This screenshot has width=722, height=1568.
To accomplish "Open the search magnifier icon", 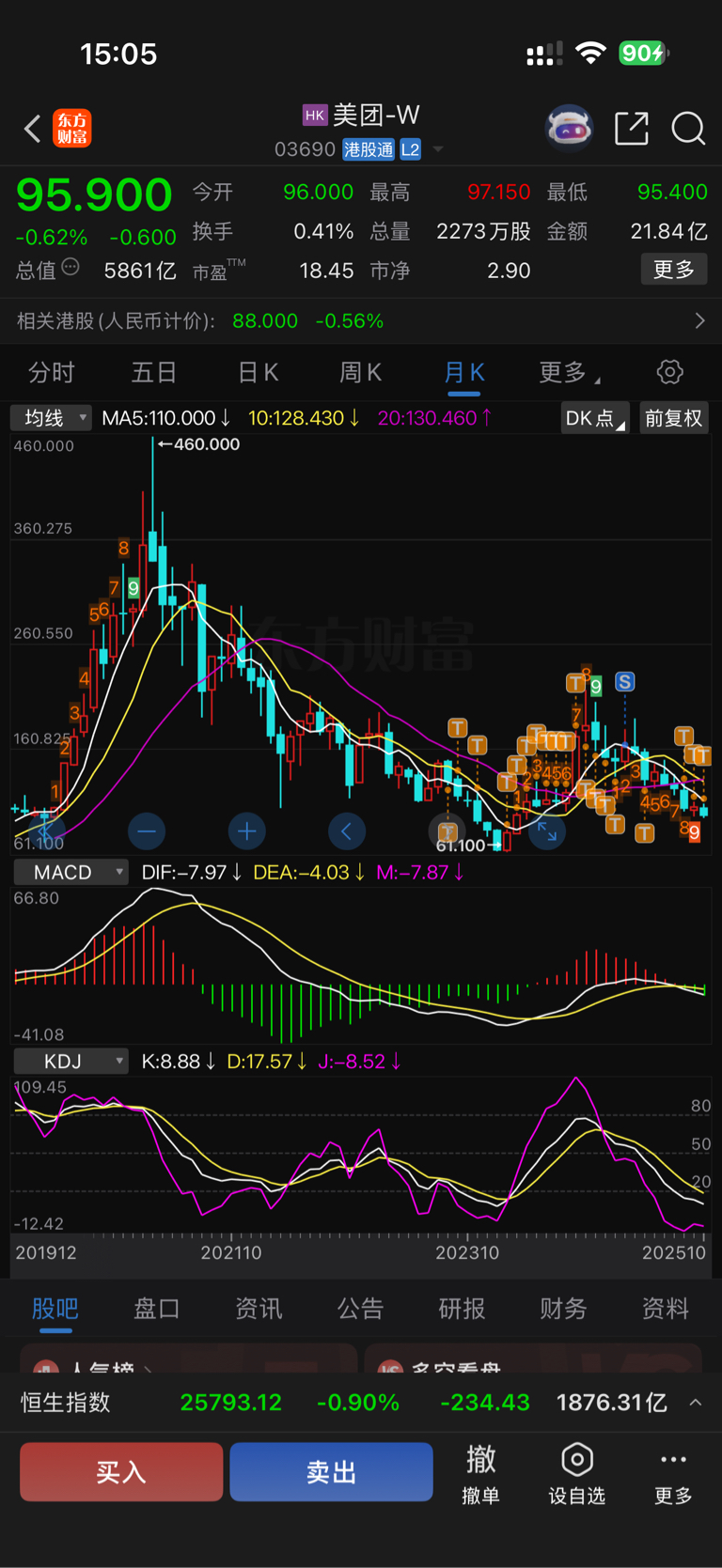I will [688, 129].
